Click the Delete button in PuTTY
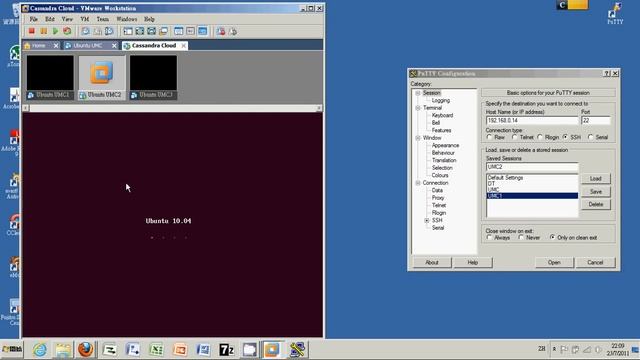640x360 pixels. (x=596, y=204)
